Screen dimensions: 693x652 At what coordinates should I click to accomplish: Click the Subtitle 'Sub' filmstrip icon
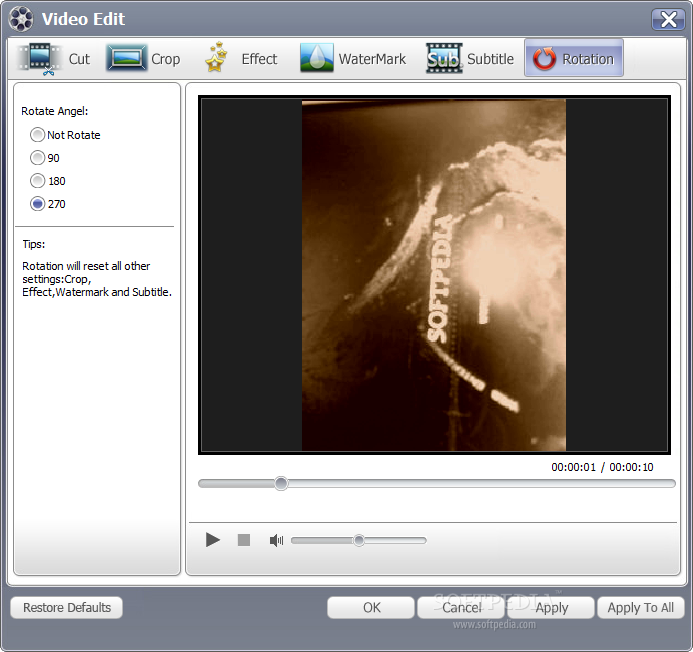pos(444,58)
